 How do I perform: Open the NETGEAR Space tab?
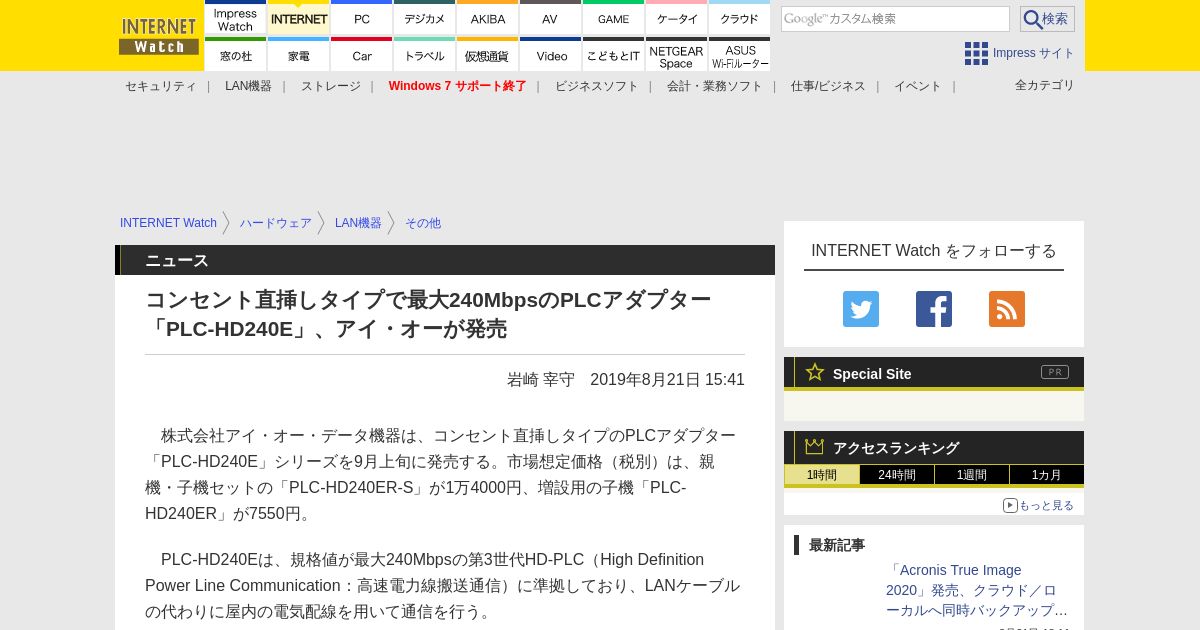pos(677,54)
